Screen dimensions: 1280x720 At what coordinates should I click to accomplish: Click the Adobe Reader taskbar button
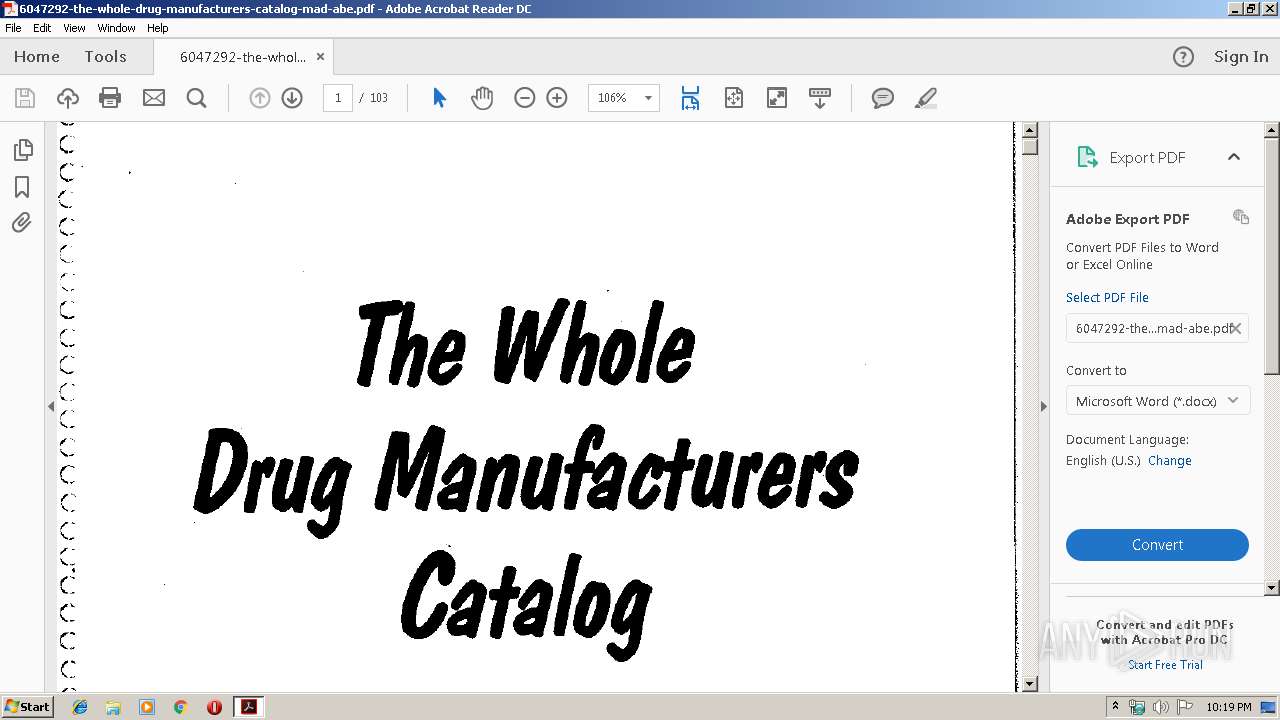point(248,707)
